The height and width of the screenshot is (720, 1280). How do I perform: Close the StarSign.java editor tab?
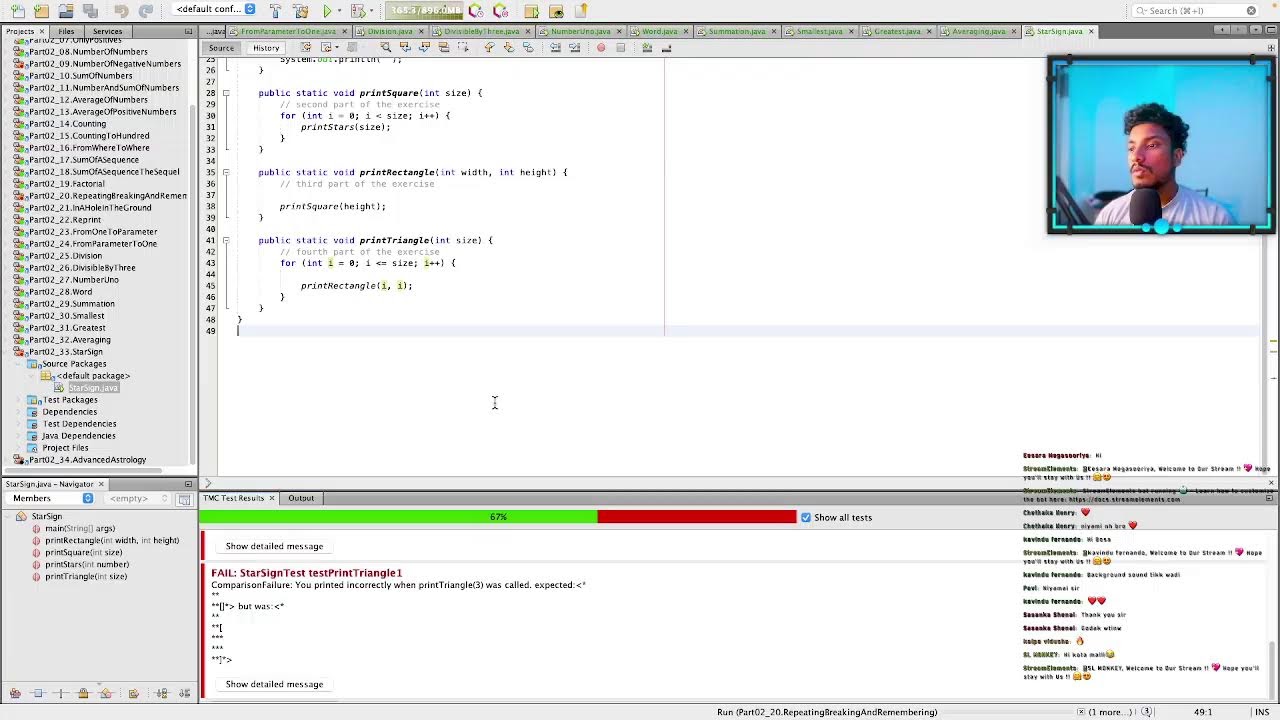click(x=1091, y=31)
